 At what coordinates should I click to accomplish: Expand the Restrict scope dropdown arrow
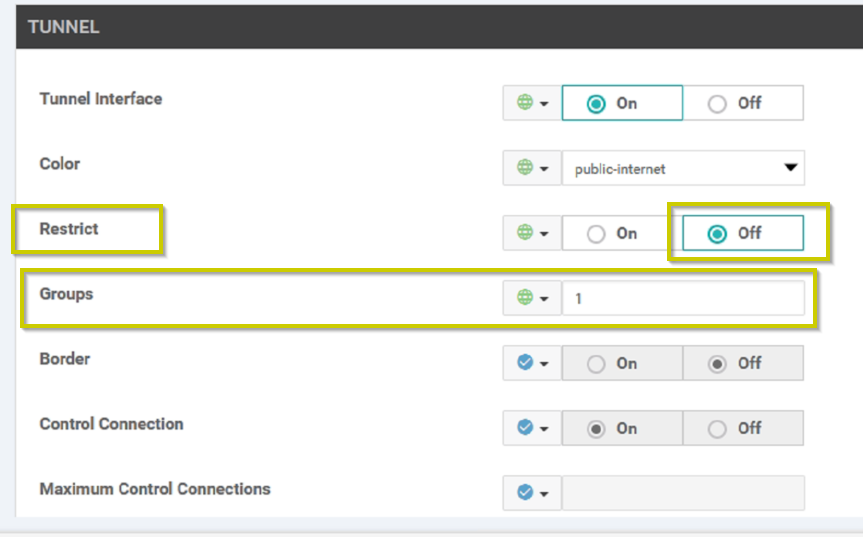click(x=544, y=234)
